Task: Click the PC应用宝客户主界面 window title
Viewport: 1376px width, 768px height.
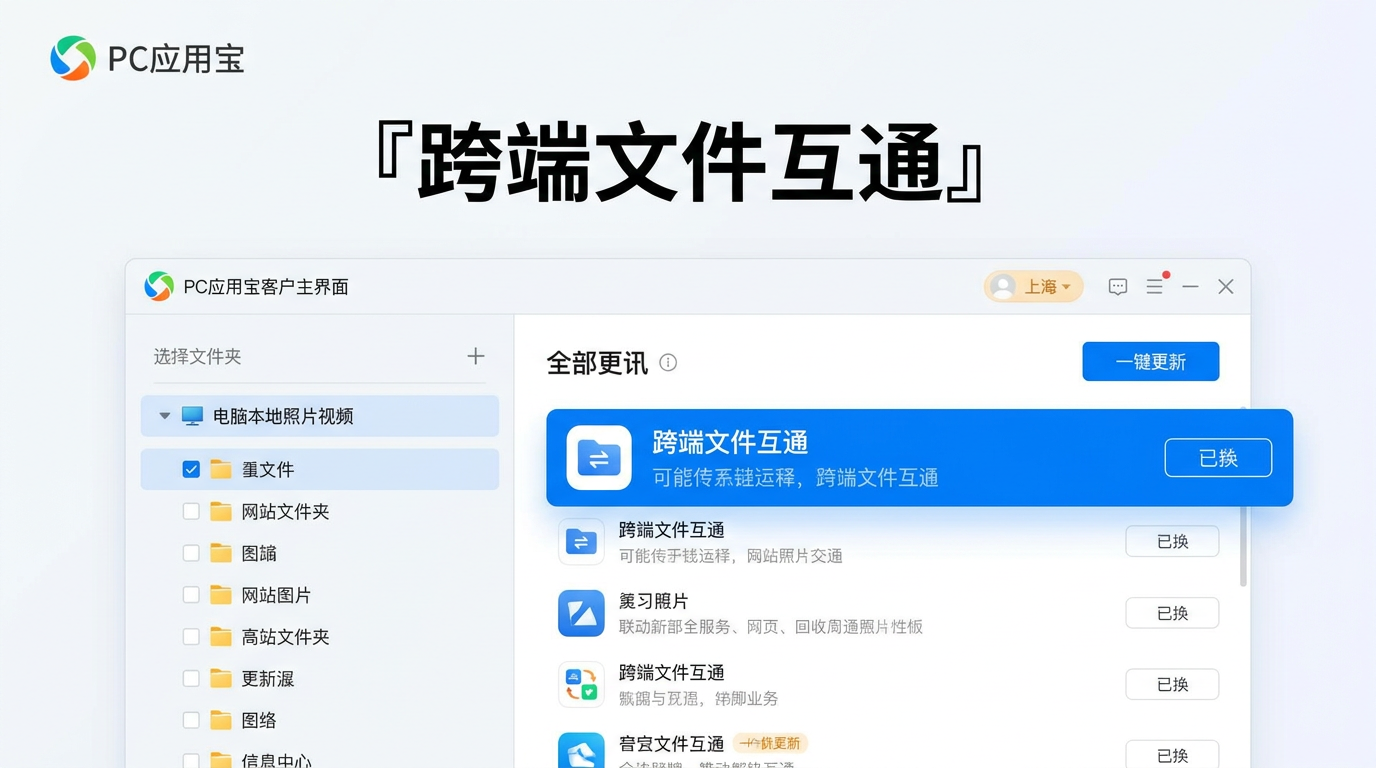Action: pyautogui.click(x=266, y=287)
